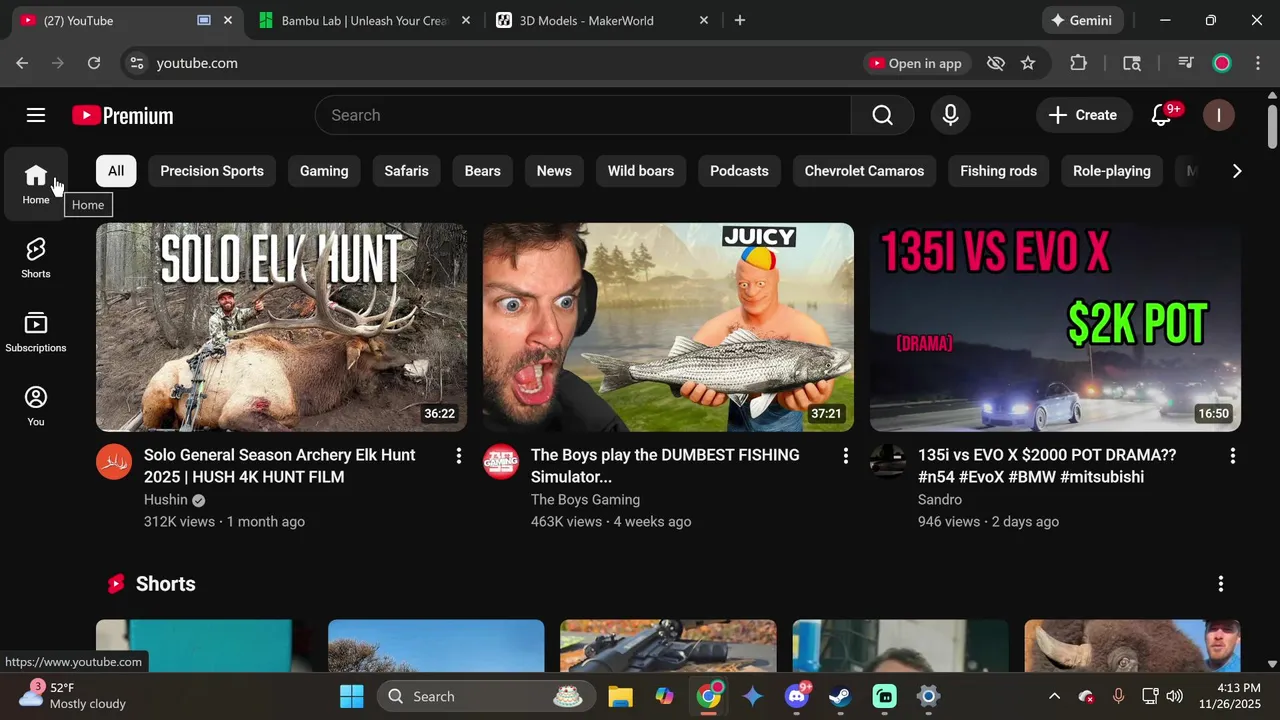View site information icon in address bar

click(x=137, y=63)
